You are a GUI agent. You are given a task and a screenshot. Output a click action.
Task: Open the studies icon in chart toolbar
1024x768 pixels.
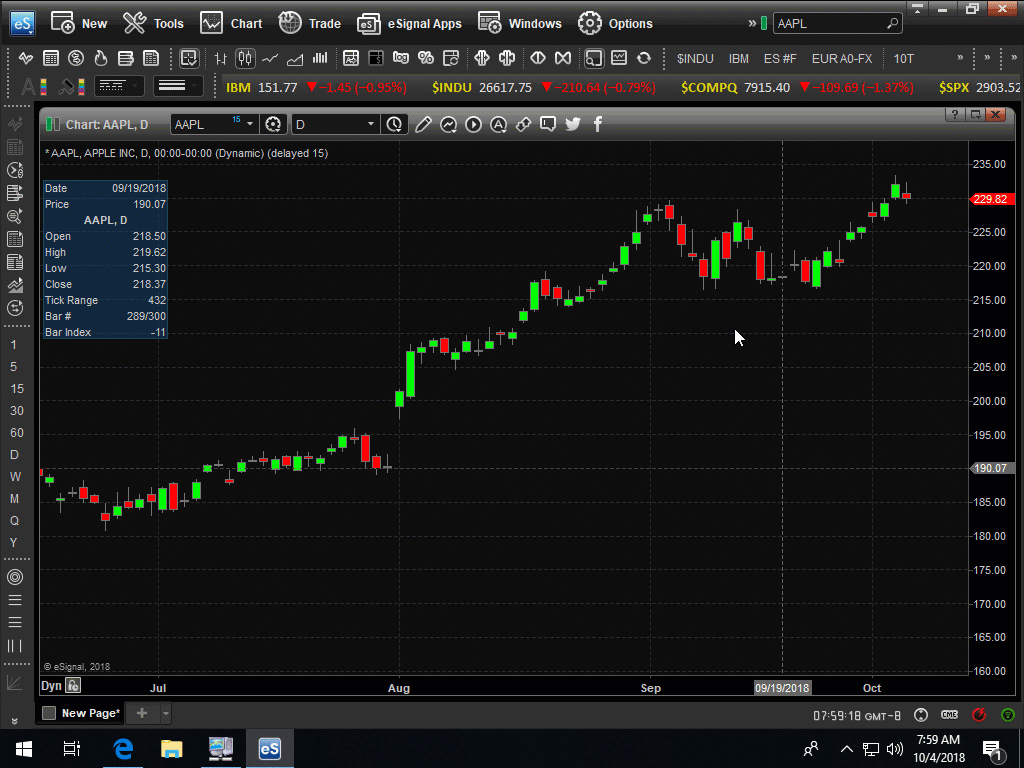click(x=448, y=124)
